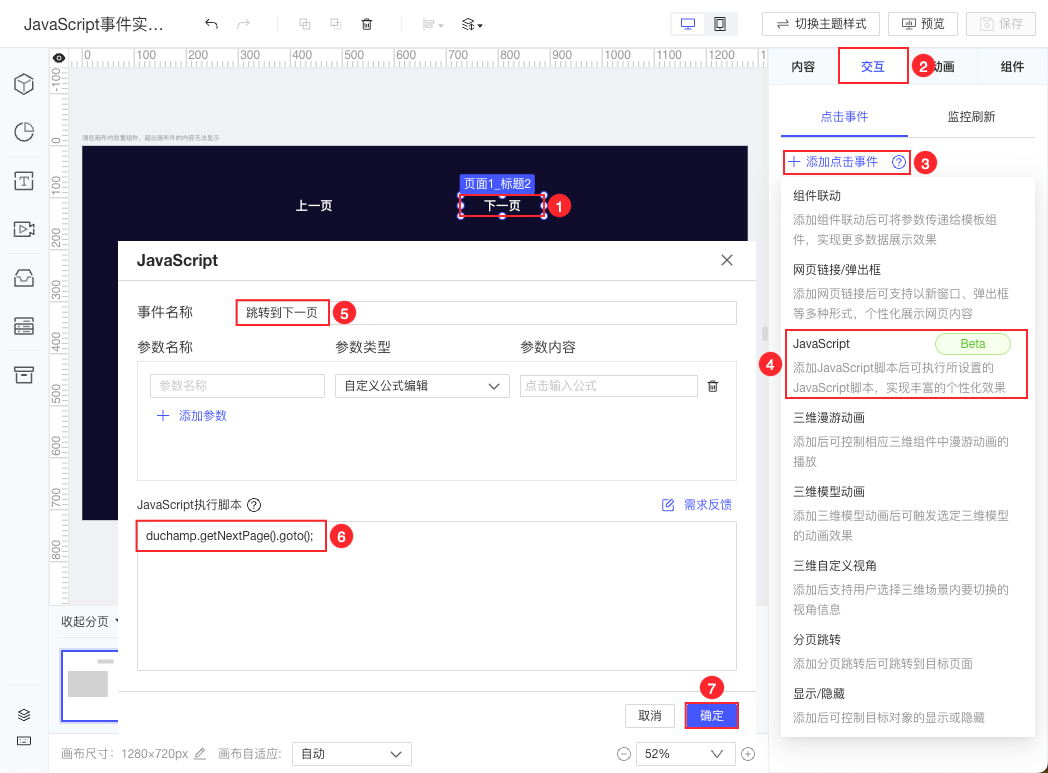Viewport: 1048px width, 773px height.
Task: Open the alignment options dropdown
Action: pos(432,25)
